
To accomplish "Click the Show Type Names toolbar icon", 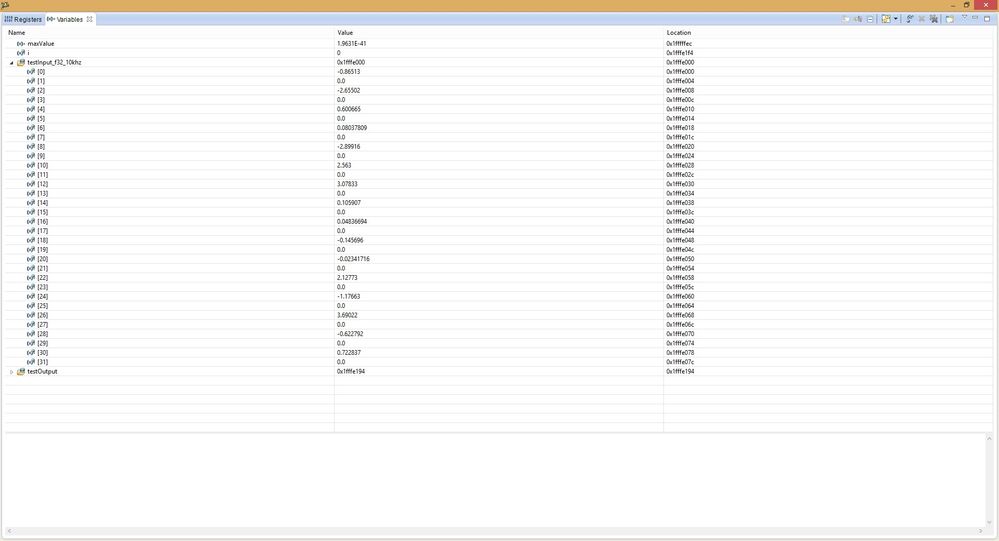I will [x=845, y=19].
